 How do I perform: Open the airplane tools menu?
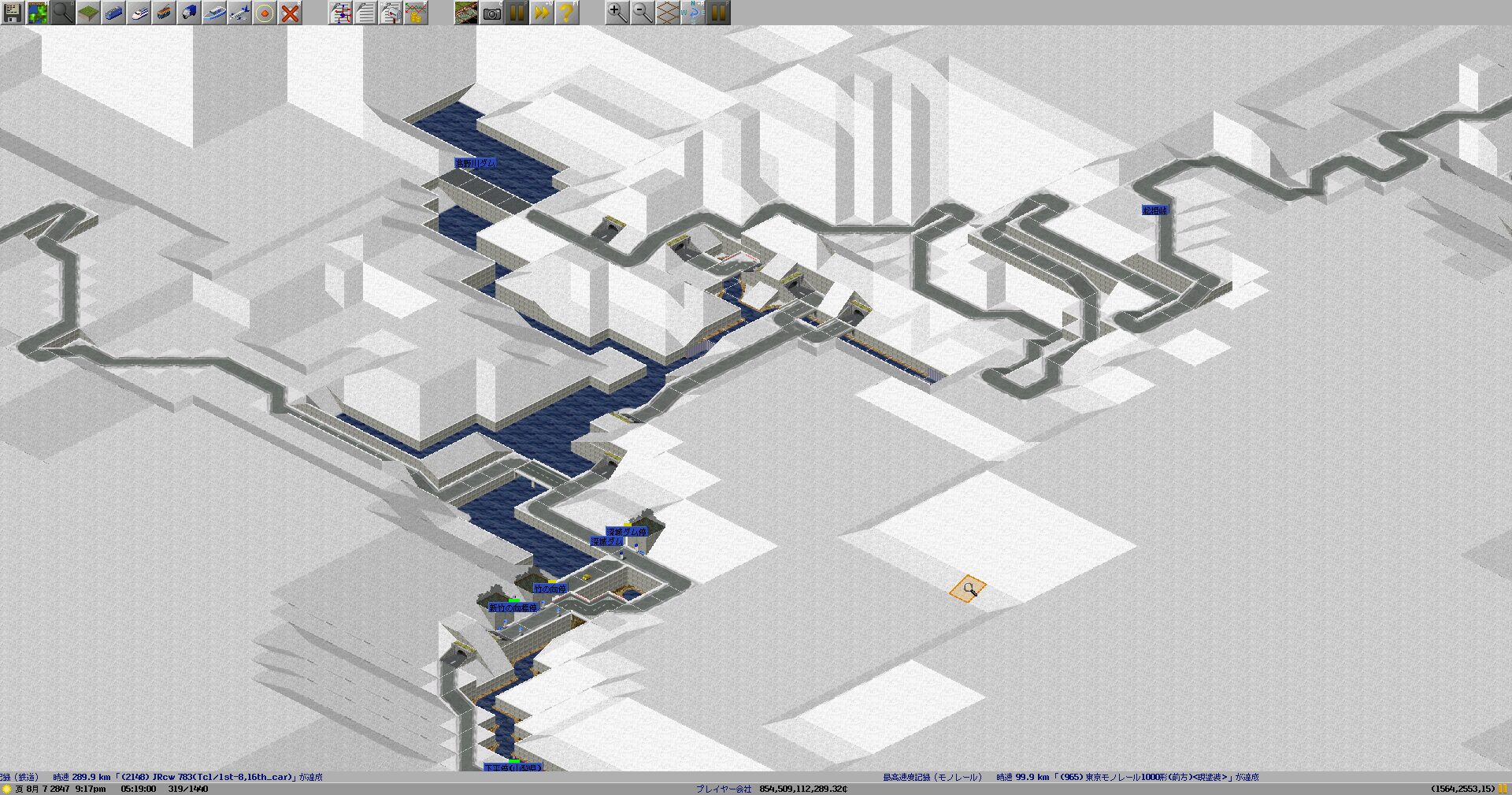pyautogui.click(x=239, y=13)
